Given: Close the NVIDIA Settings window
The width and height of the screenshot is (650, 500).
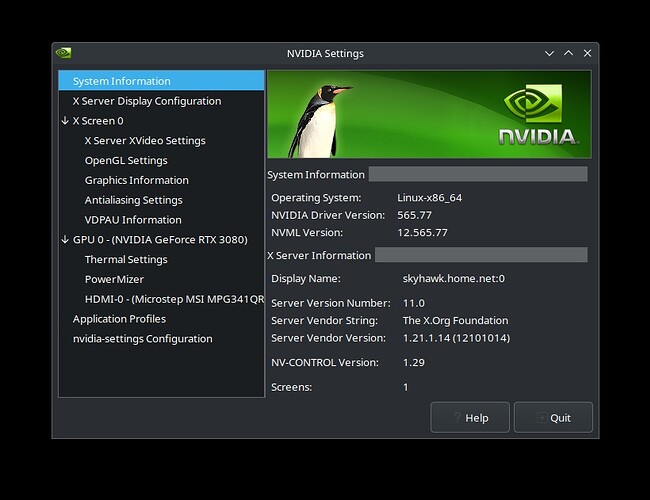Looking at the screenshot, I should coord(587,53).
